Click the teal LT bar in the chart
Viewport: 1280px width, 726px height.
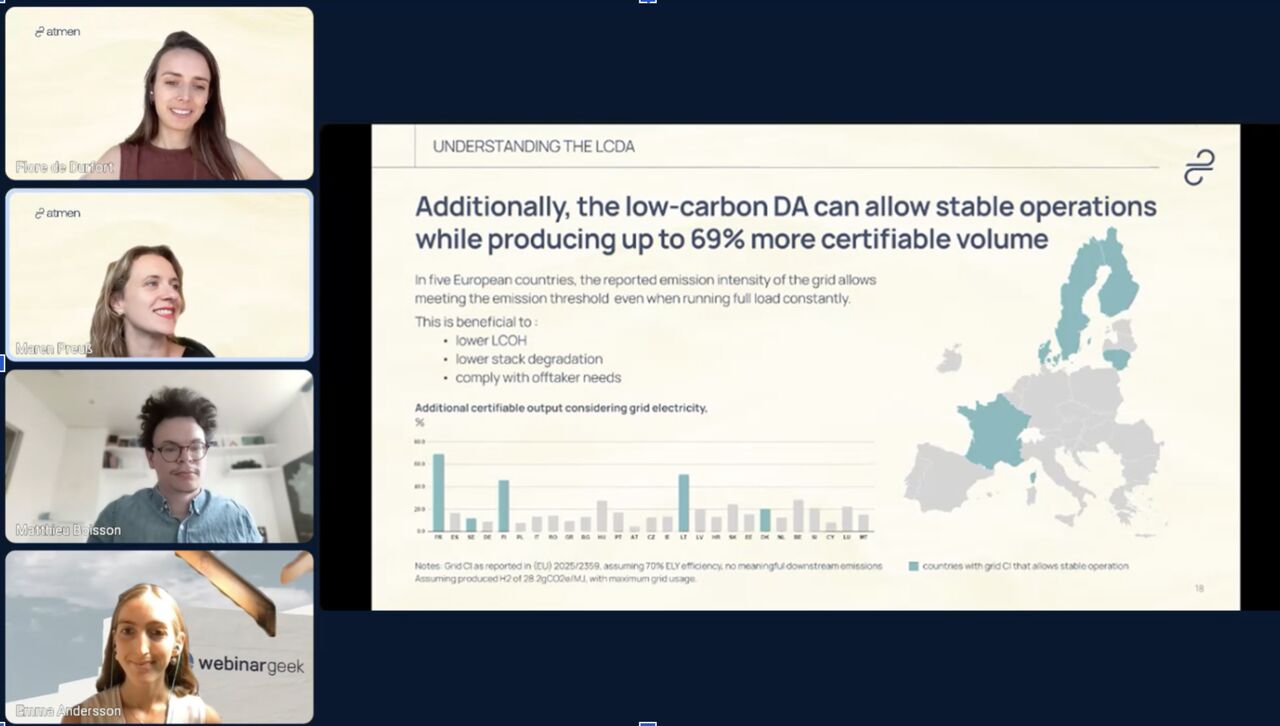684,503
